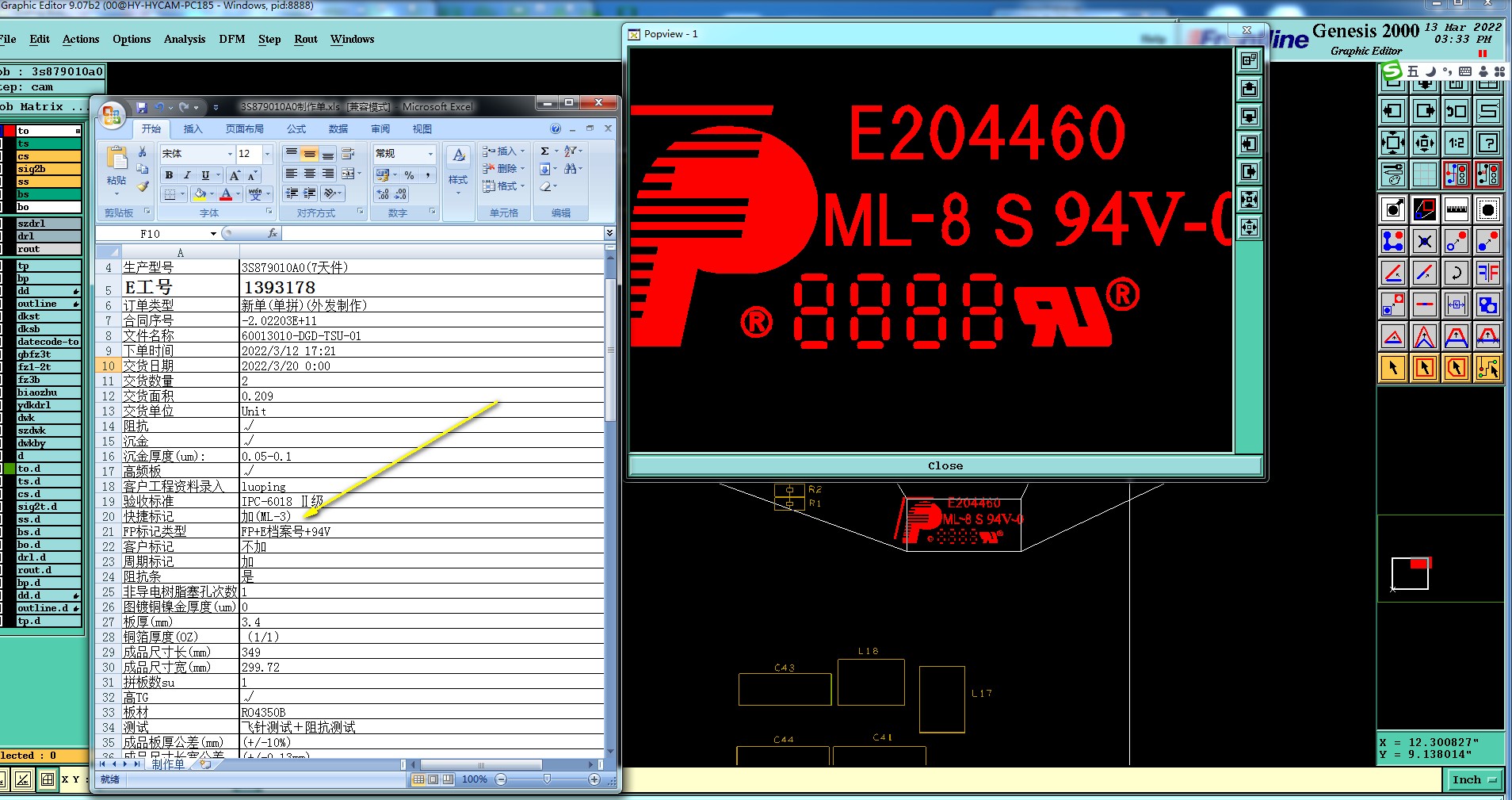Open the number format dropdown showing 常规
The width and height of the screenshot is (1512, 800).
pyautogui.click(x=431, y=154)
